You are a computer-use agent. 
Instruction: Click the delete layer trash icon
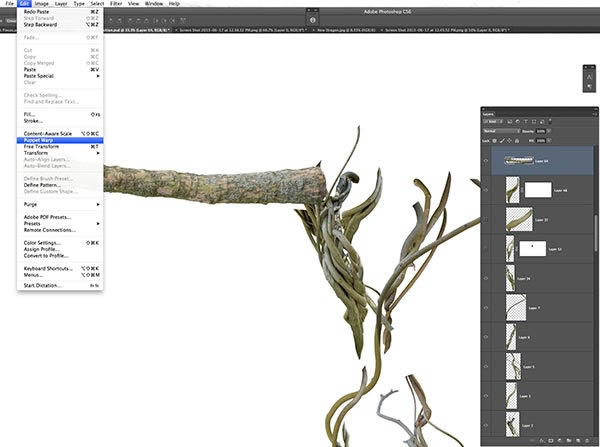[589, 438]
